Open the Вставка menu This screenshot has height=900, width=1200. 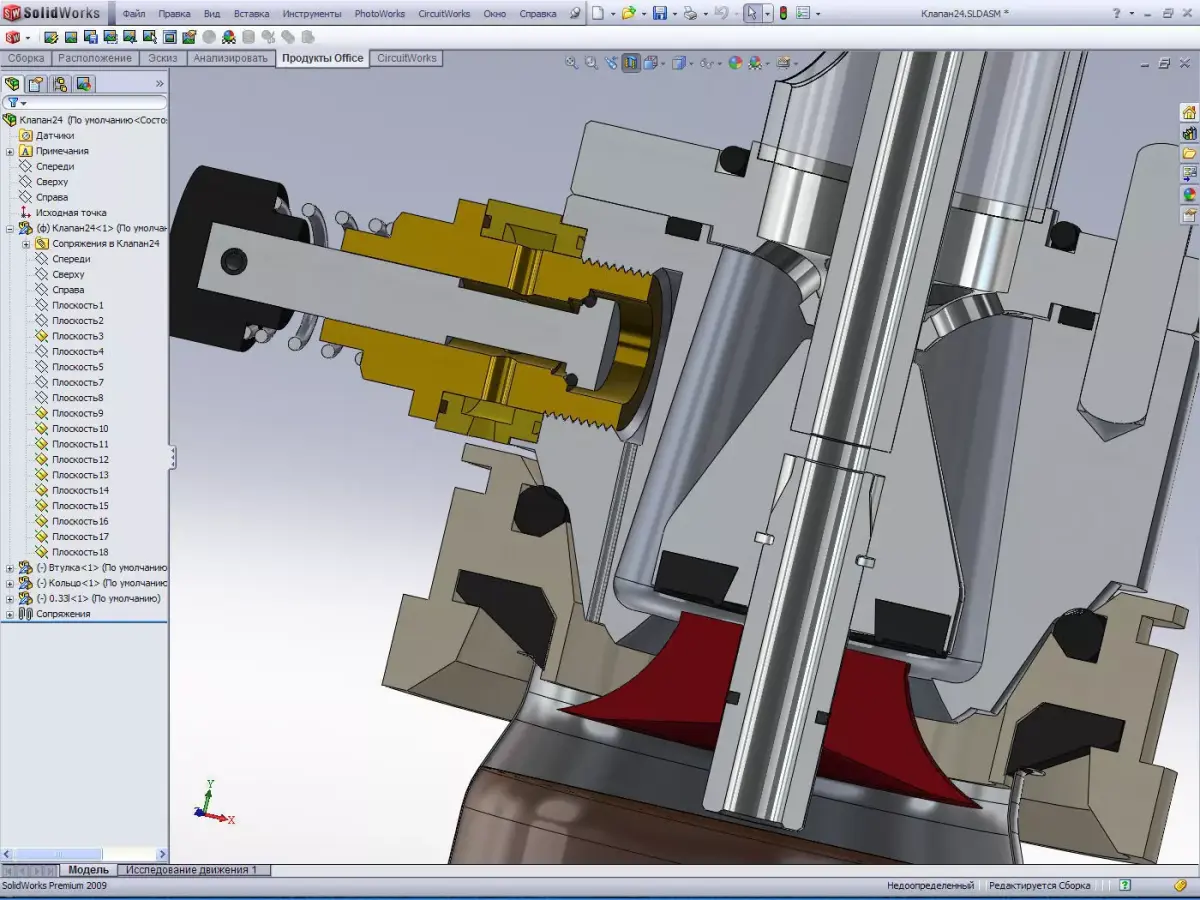tap(251, 14)
